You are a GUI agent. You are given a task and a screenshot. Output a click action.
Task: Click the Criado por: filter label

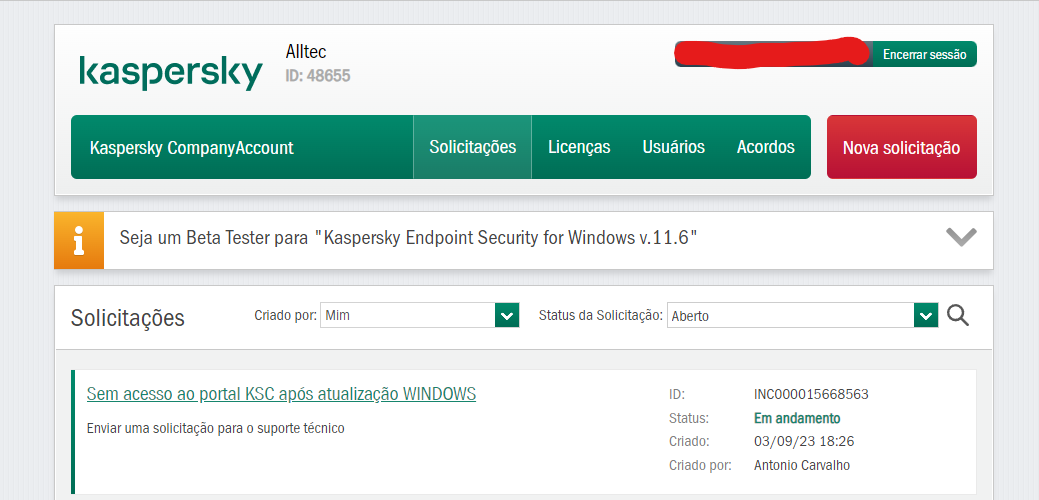286,315
